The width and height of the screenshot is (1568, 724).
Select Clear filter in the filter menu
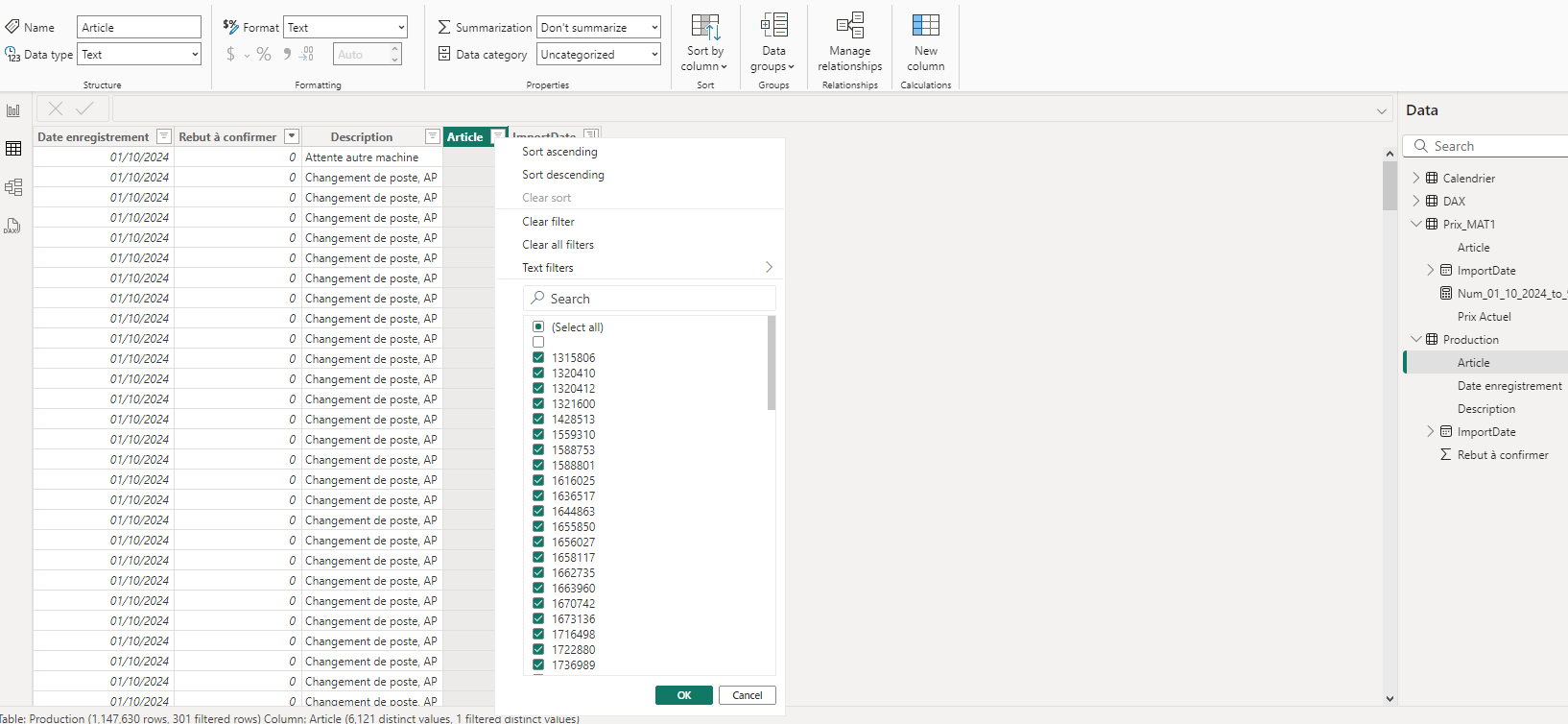548,222
